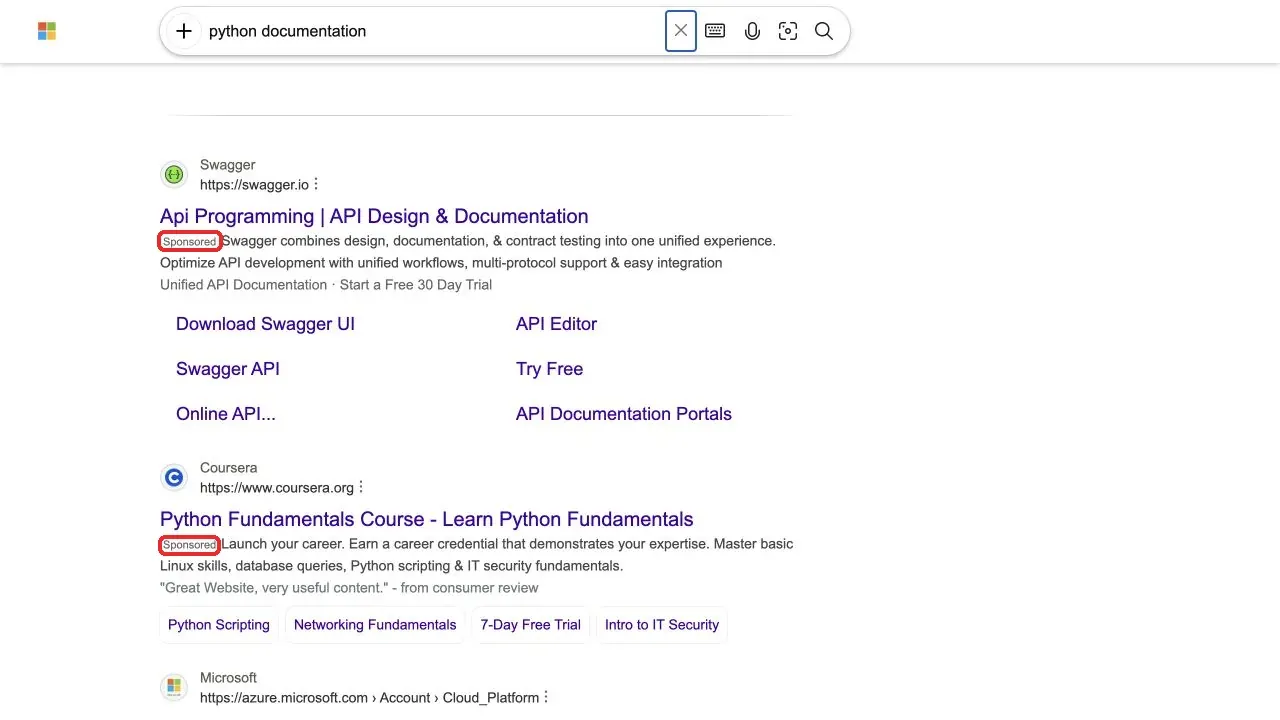Open Api Programming | API Design & Documentation link

374,216
